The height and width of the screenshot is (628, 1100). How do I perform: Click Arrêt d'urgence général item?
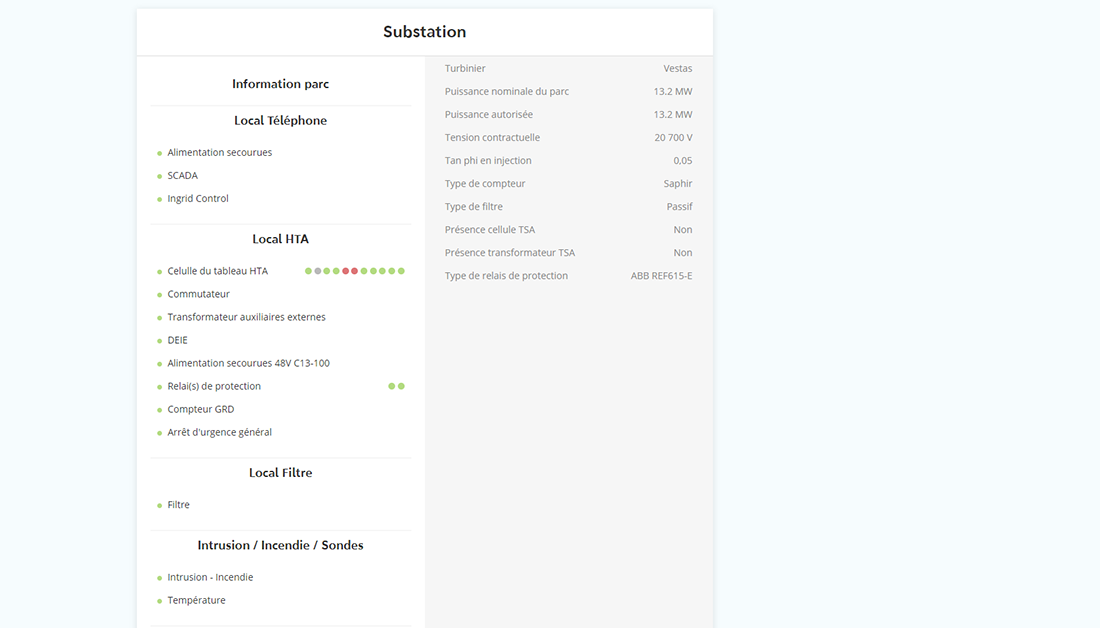[219, 432]
